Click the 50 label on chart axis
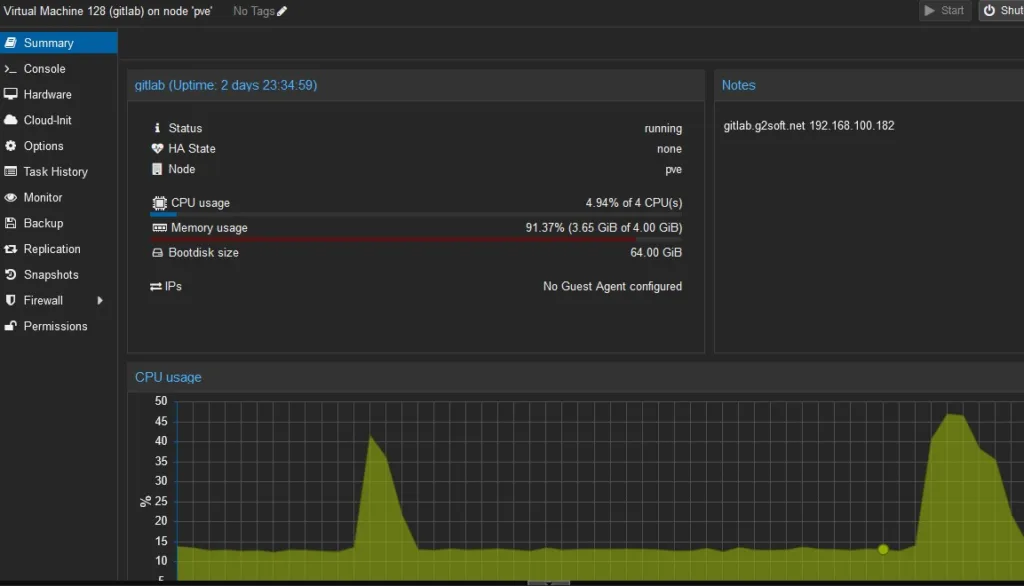This screenshot has height=586, width=1024. pos(161,400)
